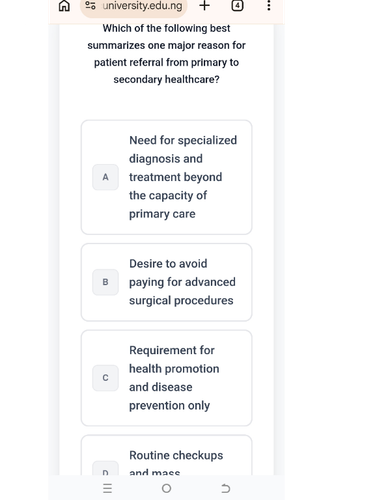Select the letter A answer badge
Screen dimensions: 375x500
pos(105,177)
